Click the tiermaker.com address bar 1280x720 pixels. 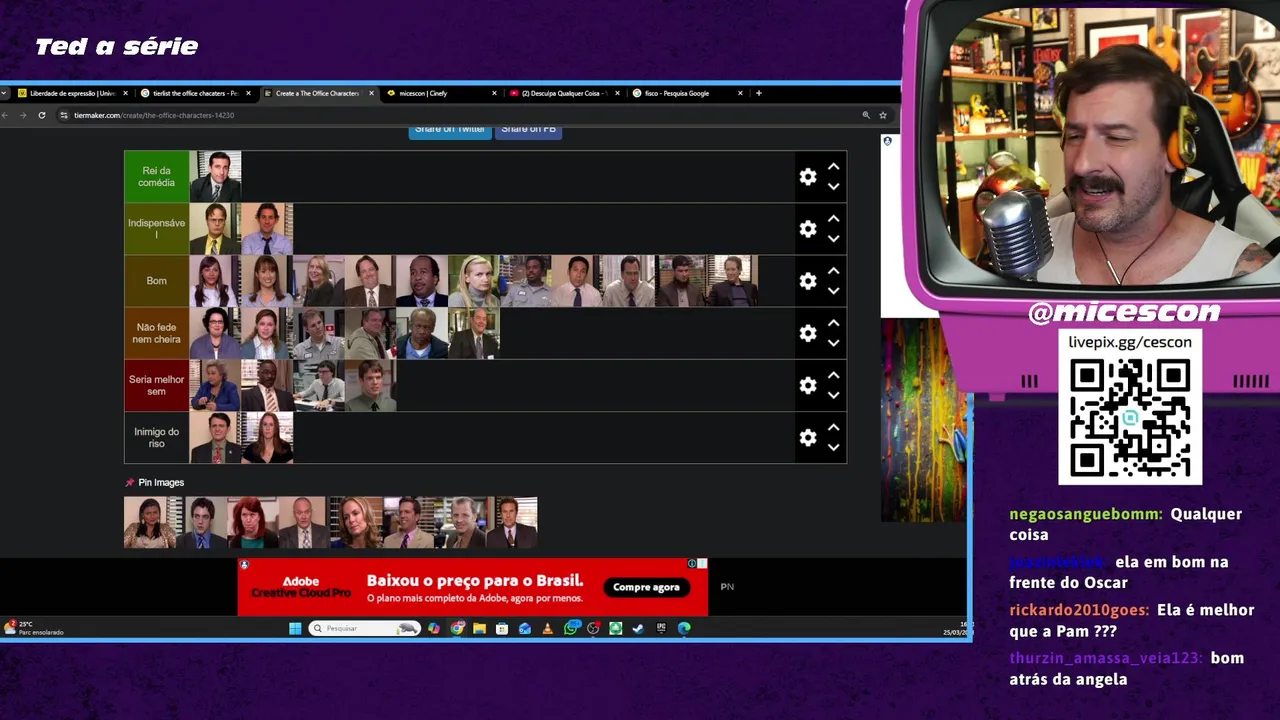click(x=450, y=115)
